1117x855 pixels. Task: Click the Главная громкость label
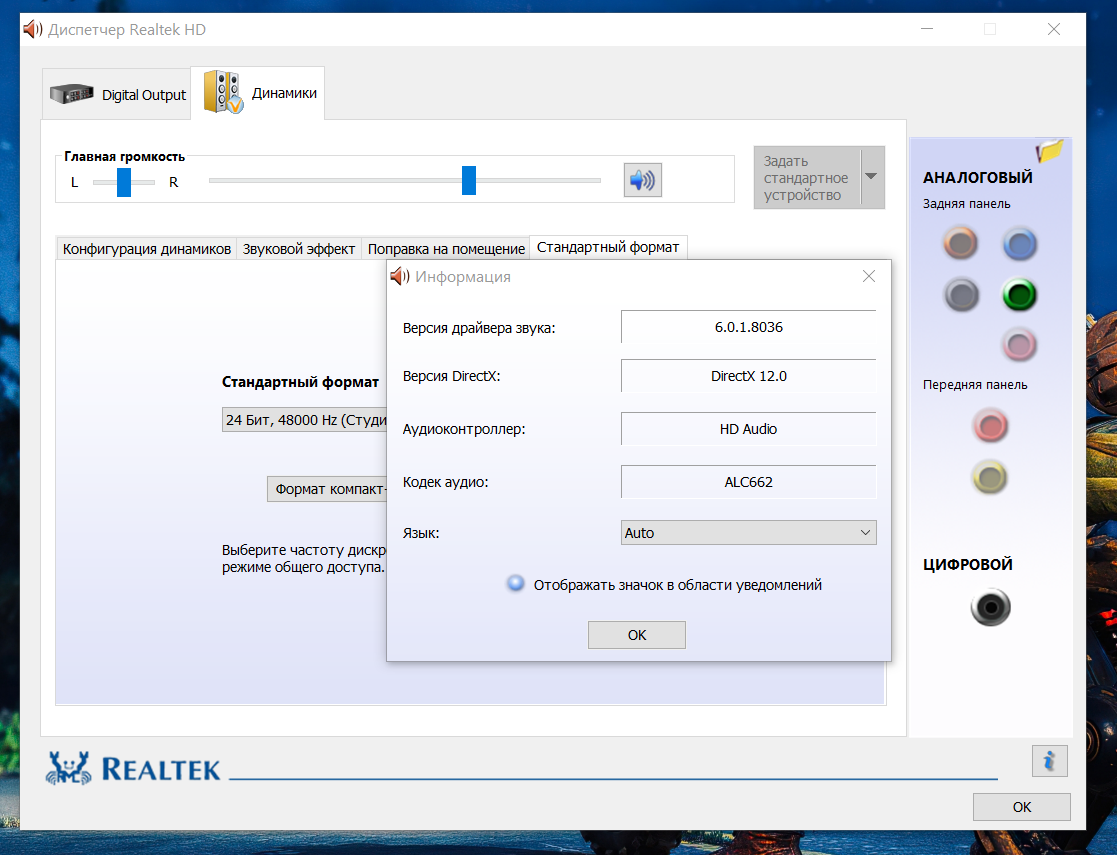124,157
